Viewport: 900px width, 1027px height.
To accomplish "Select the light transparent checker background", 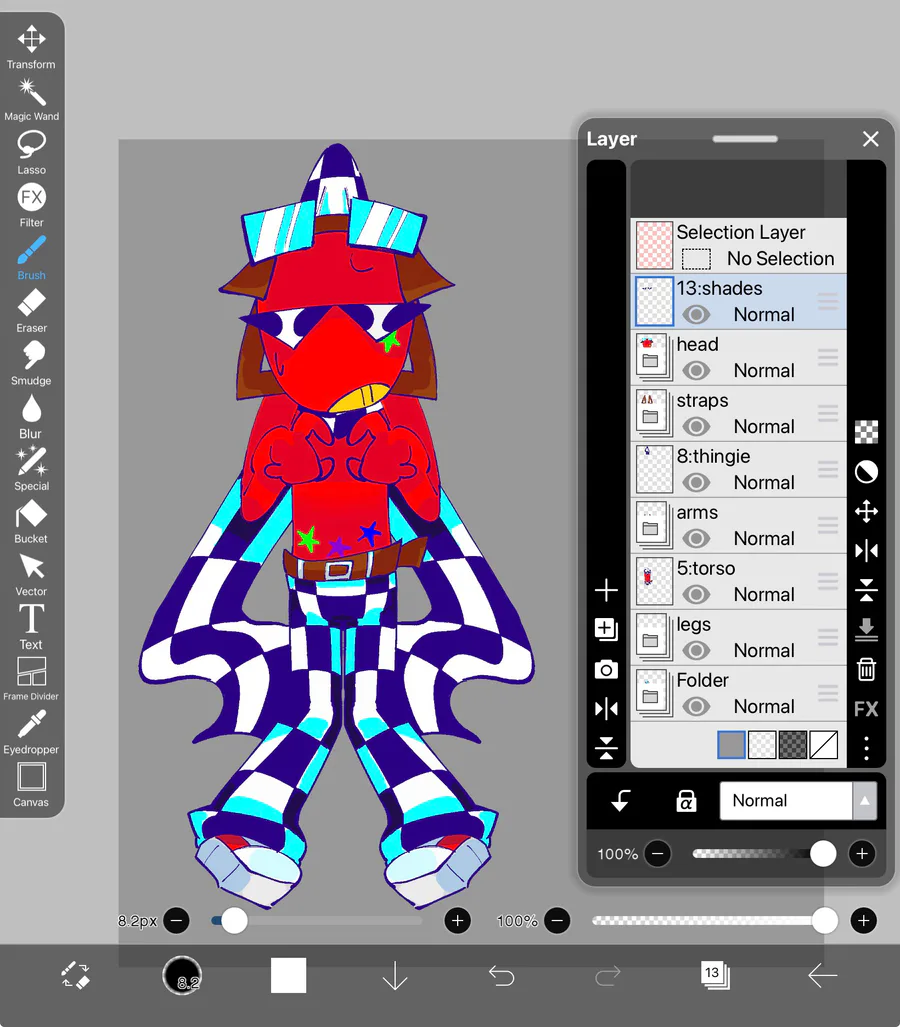I will tap(762, 745).
